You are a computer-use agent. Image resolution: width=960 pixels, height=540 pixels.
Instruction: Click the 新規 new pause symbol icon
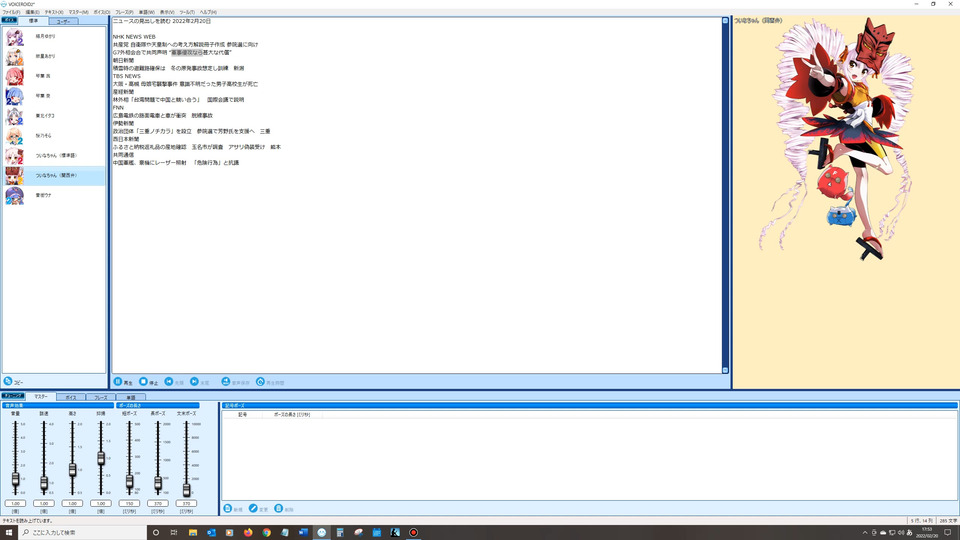(x=228, y=509)
